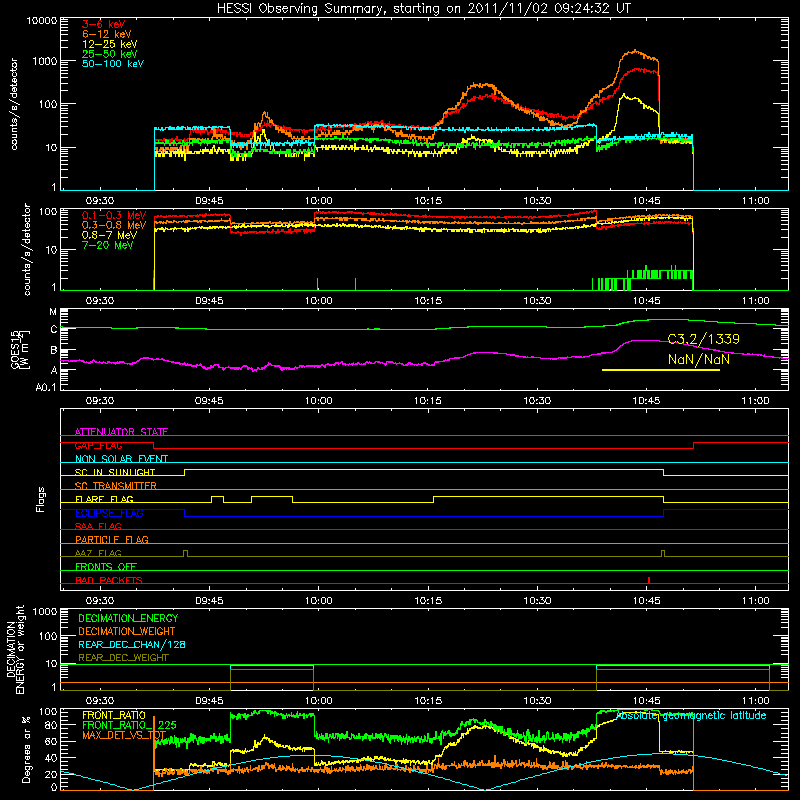The image size is (800, 800).
Task: Click the REAR_DEC_WEIGHT legend label
Action: 123,658
